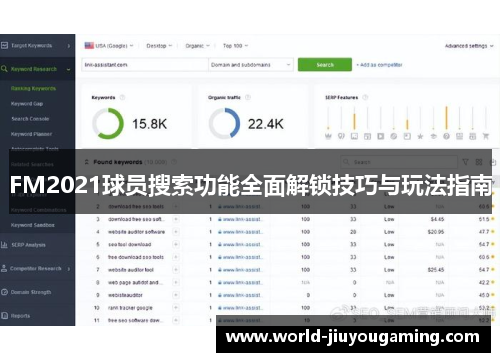The width and height of the screenshot is (500, 362).
Task: Click the Competitor Research person icon
Action: click(4, 268)
